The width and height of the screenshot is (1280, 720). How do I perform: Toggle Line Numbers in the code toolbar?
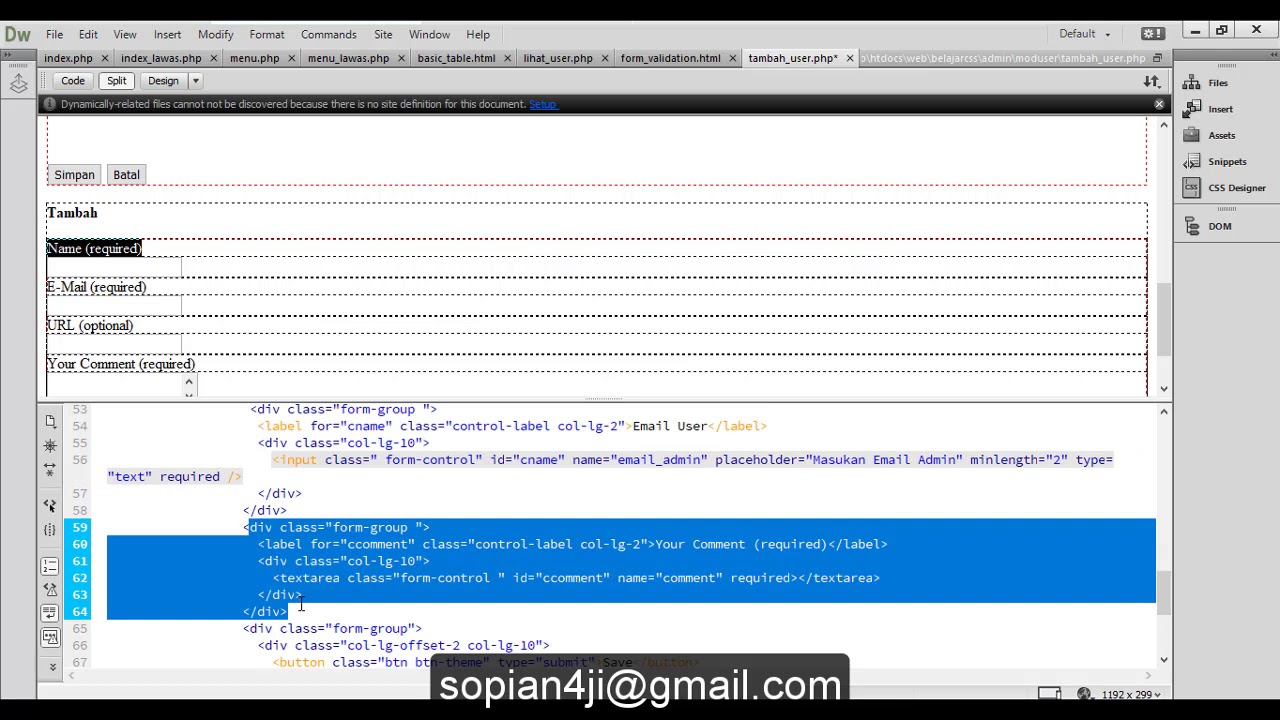pos(50,567)
